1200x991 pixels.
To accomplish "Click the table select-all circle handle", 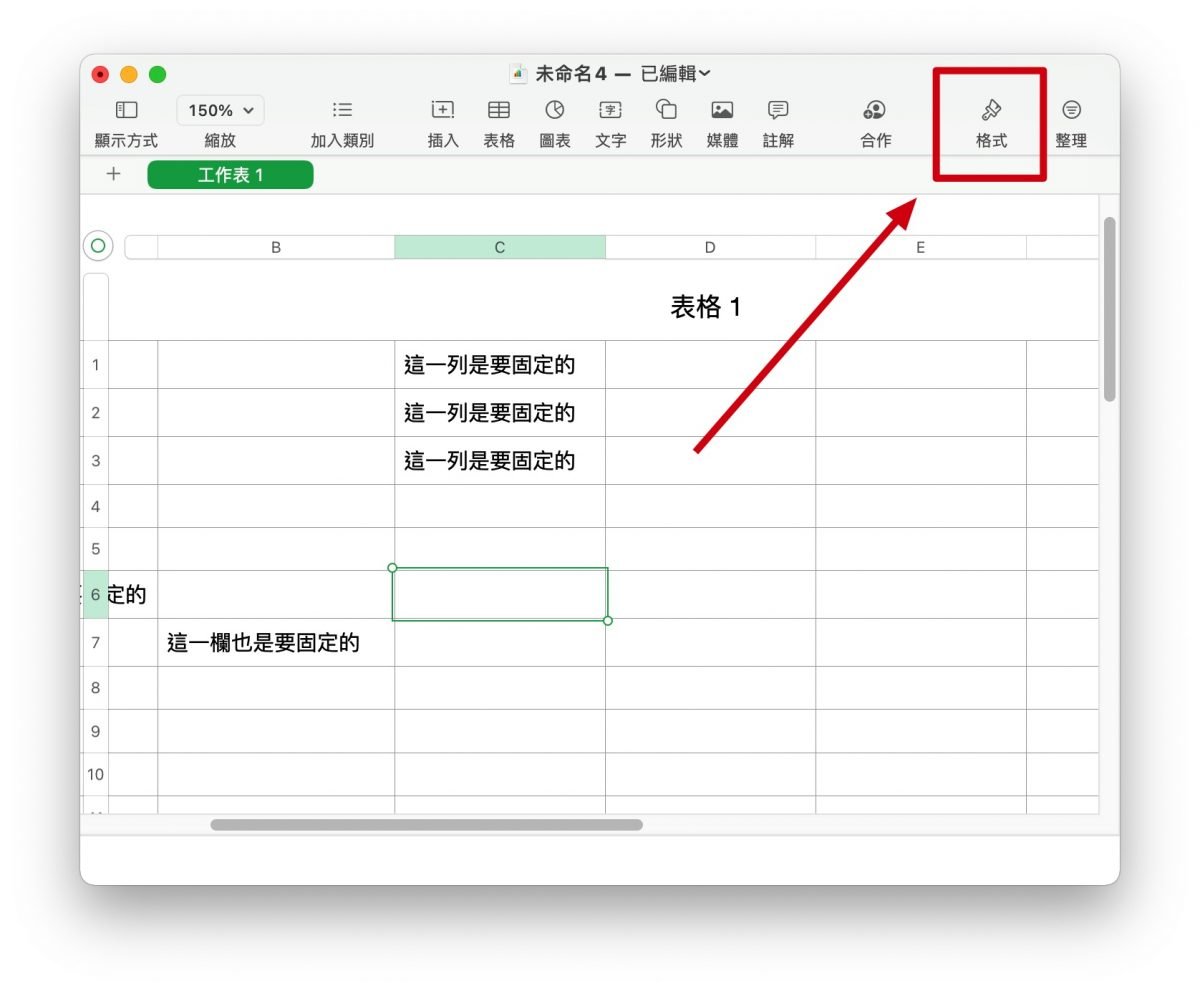I will click(97, 245).
